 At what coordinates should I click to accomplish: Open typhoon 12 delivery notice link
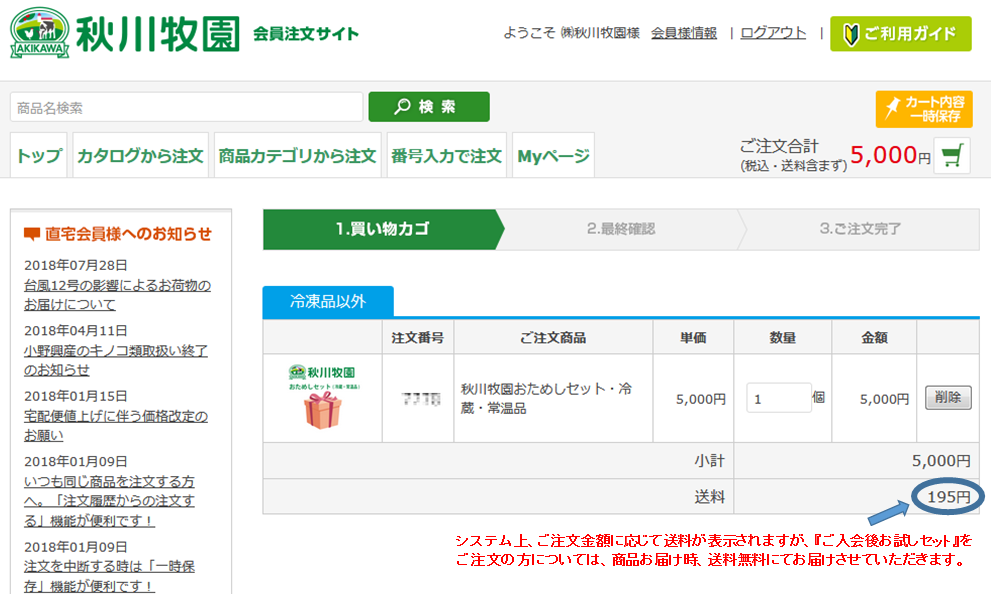[117, 295]
